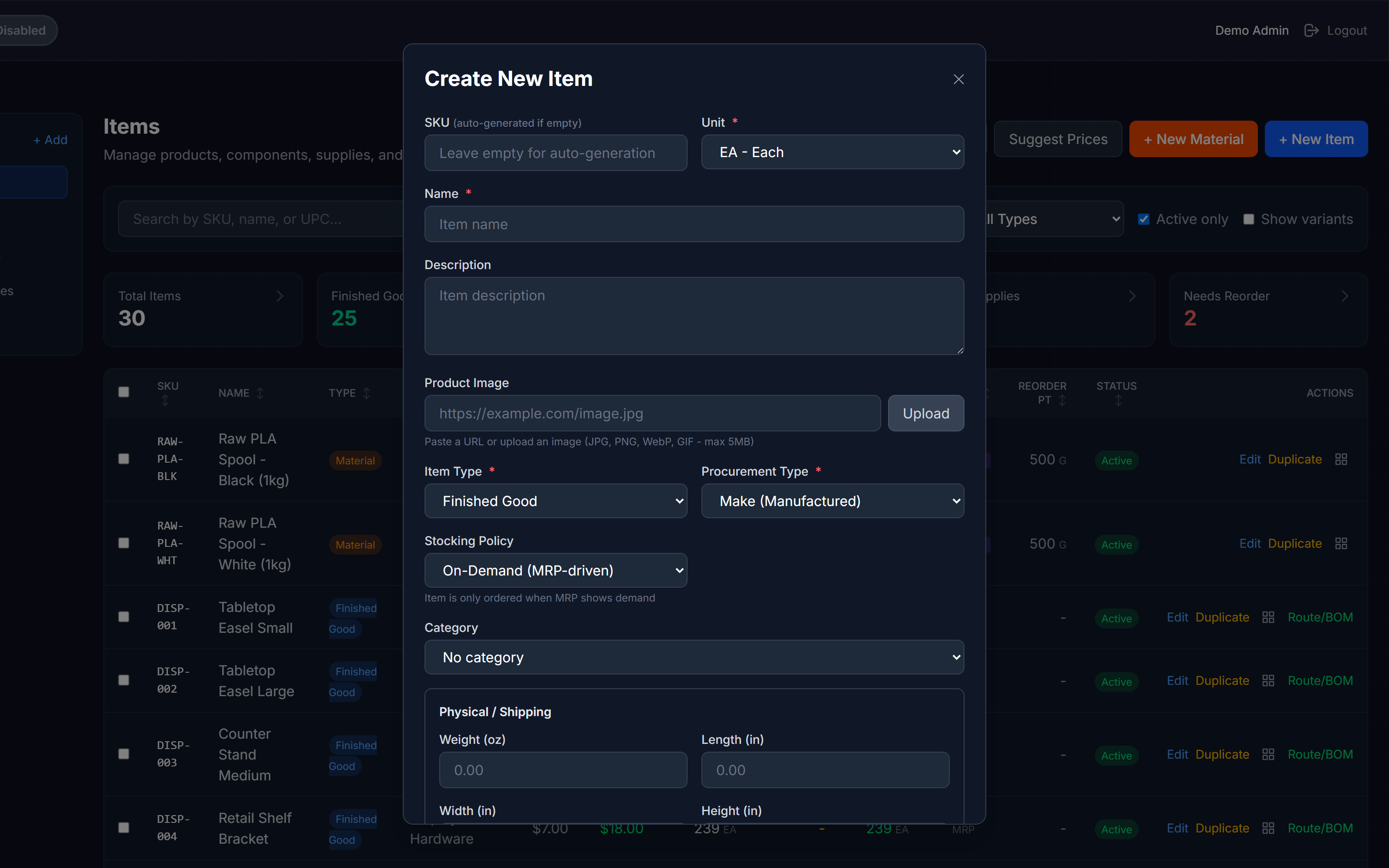Open the Procurement Type dropdown
Screen dimensions: 1389x868
pyautogui.click(x=832, y=501)
